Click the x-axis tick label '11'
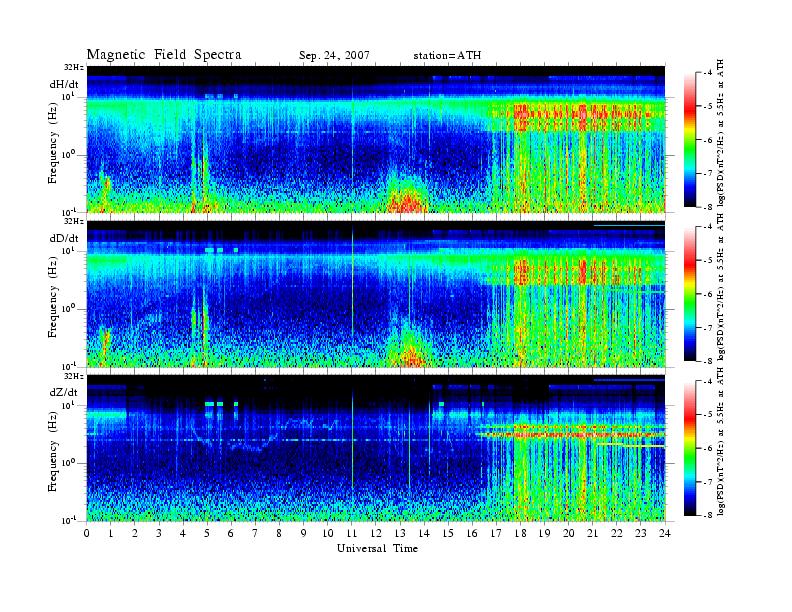792x612 pixels. pos(352,533)
